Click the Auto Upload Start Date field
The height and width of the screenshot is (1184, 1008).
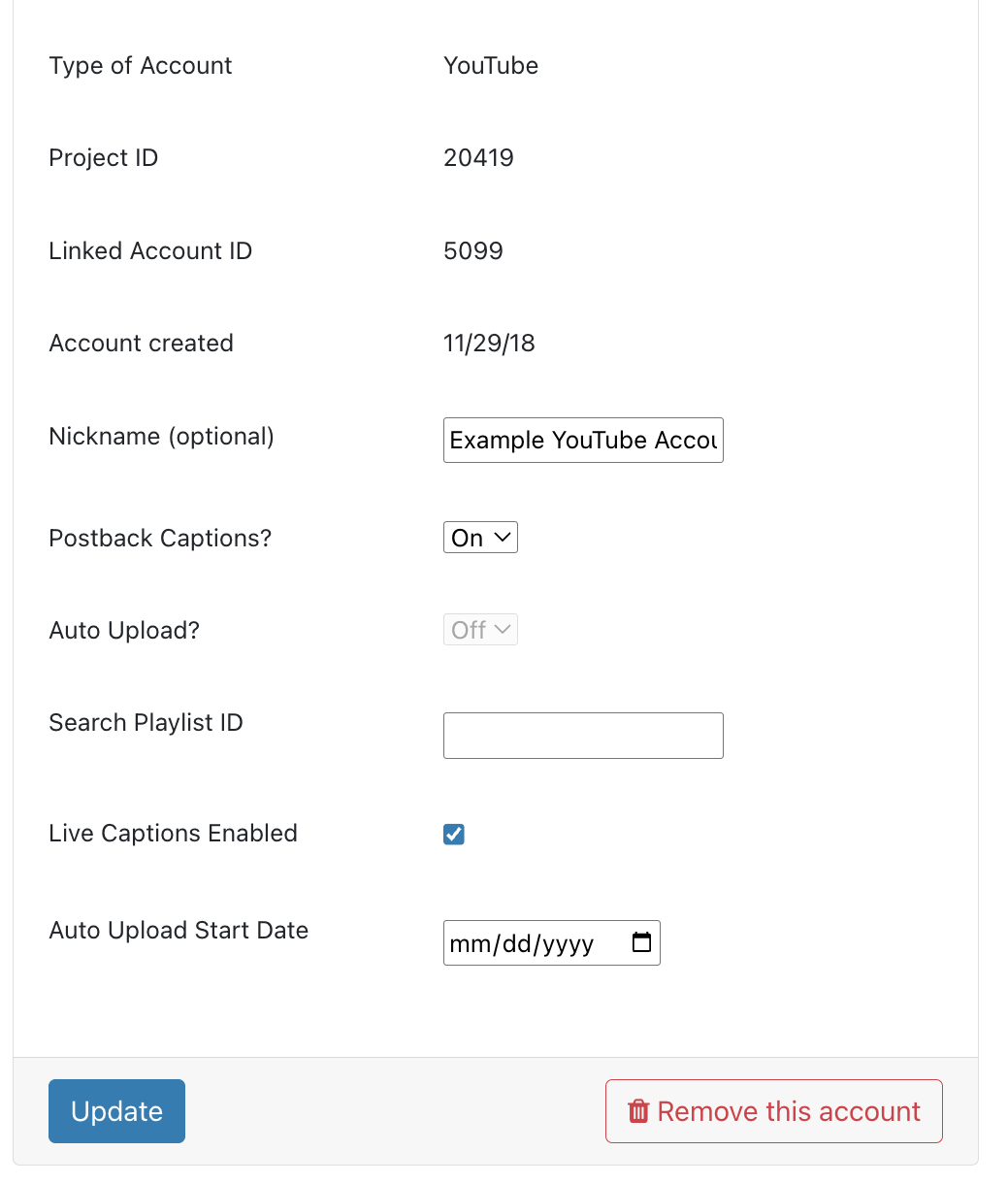[551, 942]
